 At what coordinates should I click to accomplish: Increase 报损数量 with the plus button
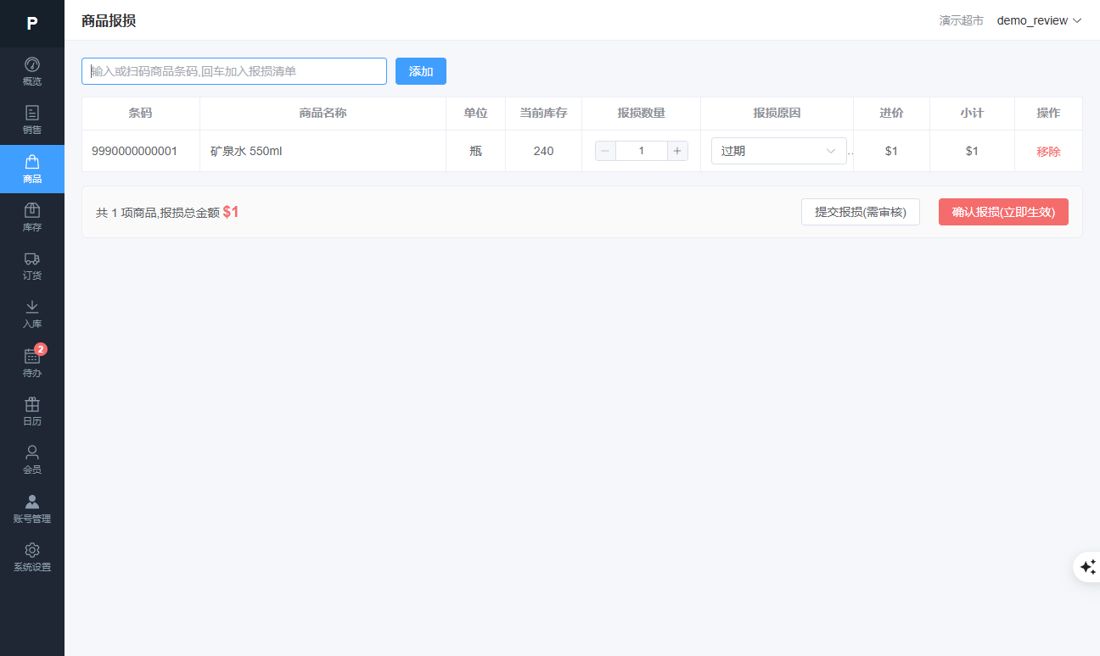(677, 151)
